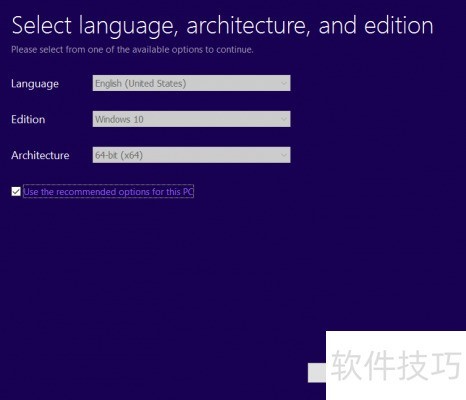Click 'Use the recommended options for this PC' label

pos(108,192)
